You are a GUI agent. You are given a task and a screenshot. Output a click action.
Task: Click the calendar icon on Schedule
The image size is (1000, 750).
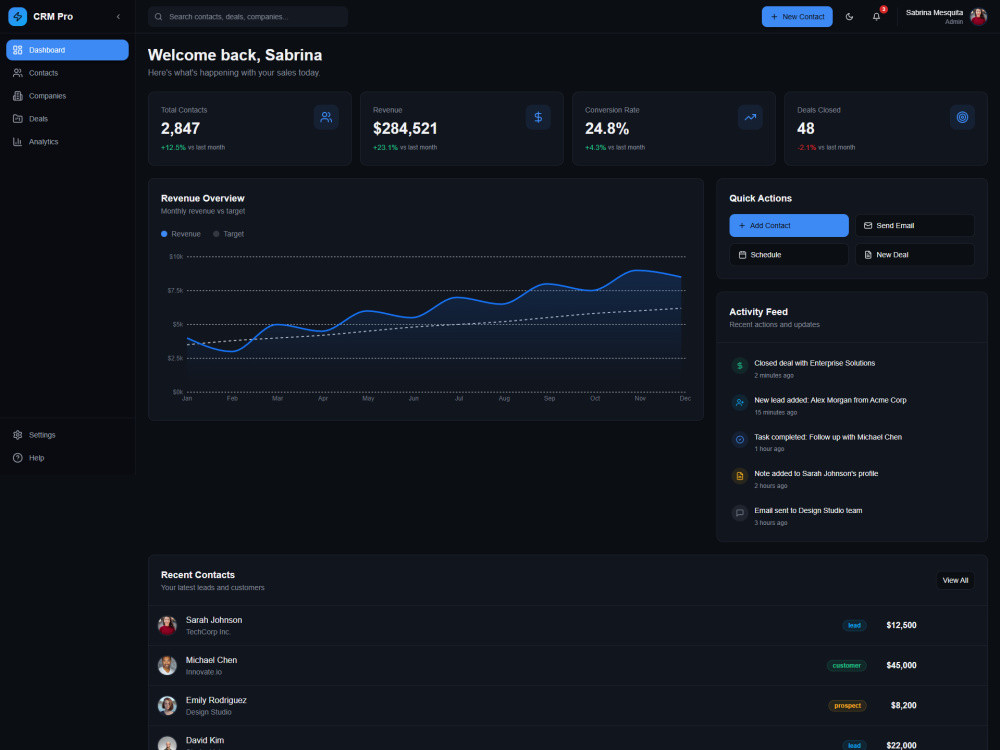click(x=742, y=254)
